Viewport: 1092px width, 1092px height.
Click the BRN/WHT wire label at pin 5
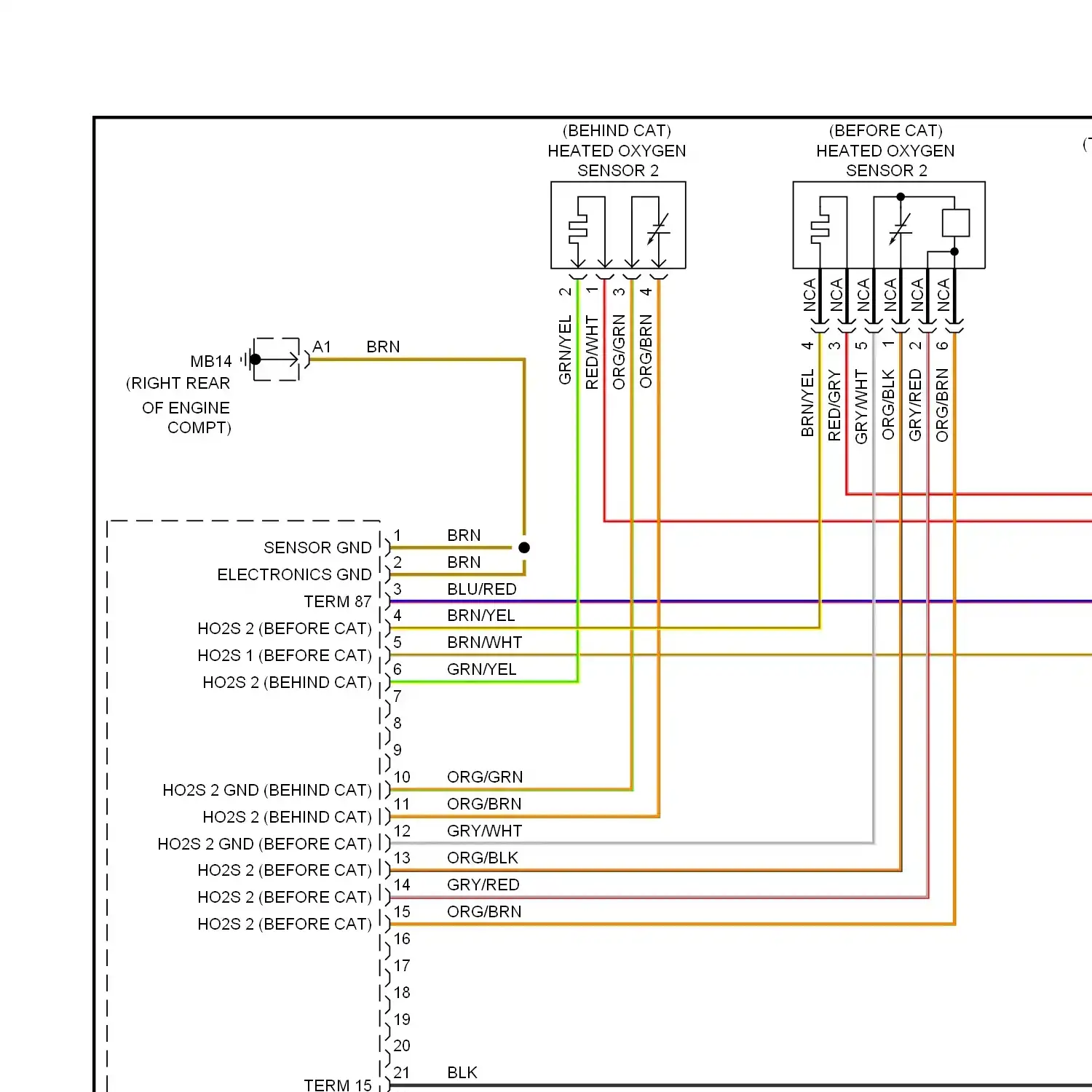pyautogui.click(x=485, y=642)
